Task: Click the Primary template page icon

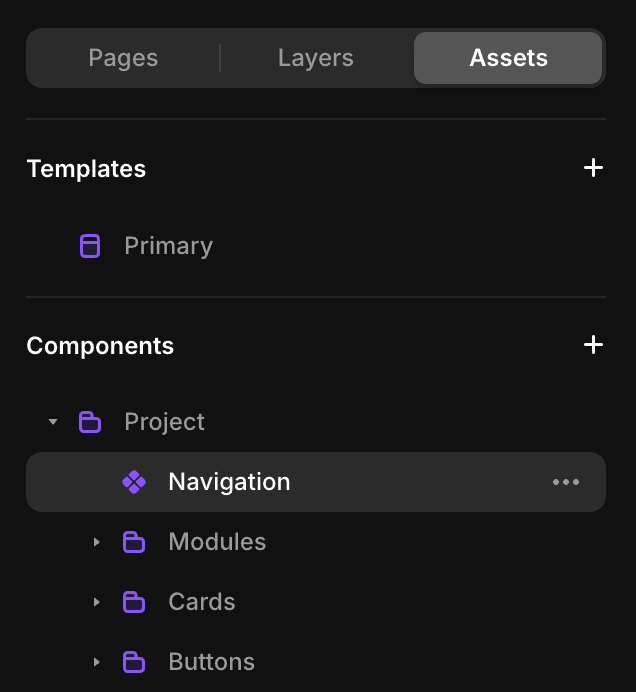Action: [90, 246]
